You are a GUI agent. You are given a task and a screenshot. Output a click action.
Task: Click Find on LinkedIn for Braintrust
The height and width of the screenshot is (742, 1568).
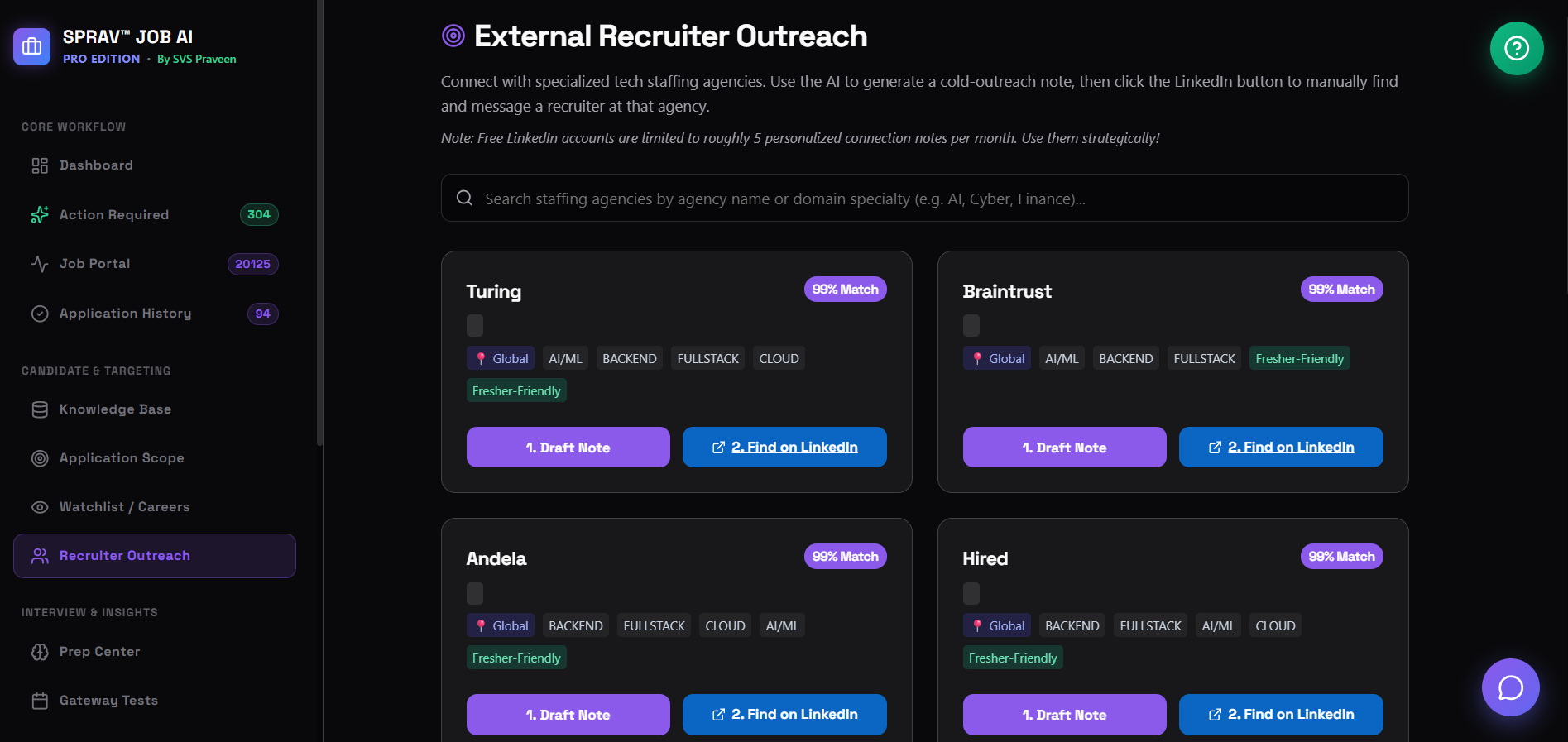(1281, 448)
